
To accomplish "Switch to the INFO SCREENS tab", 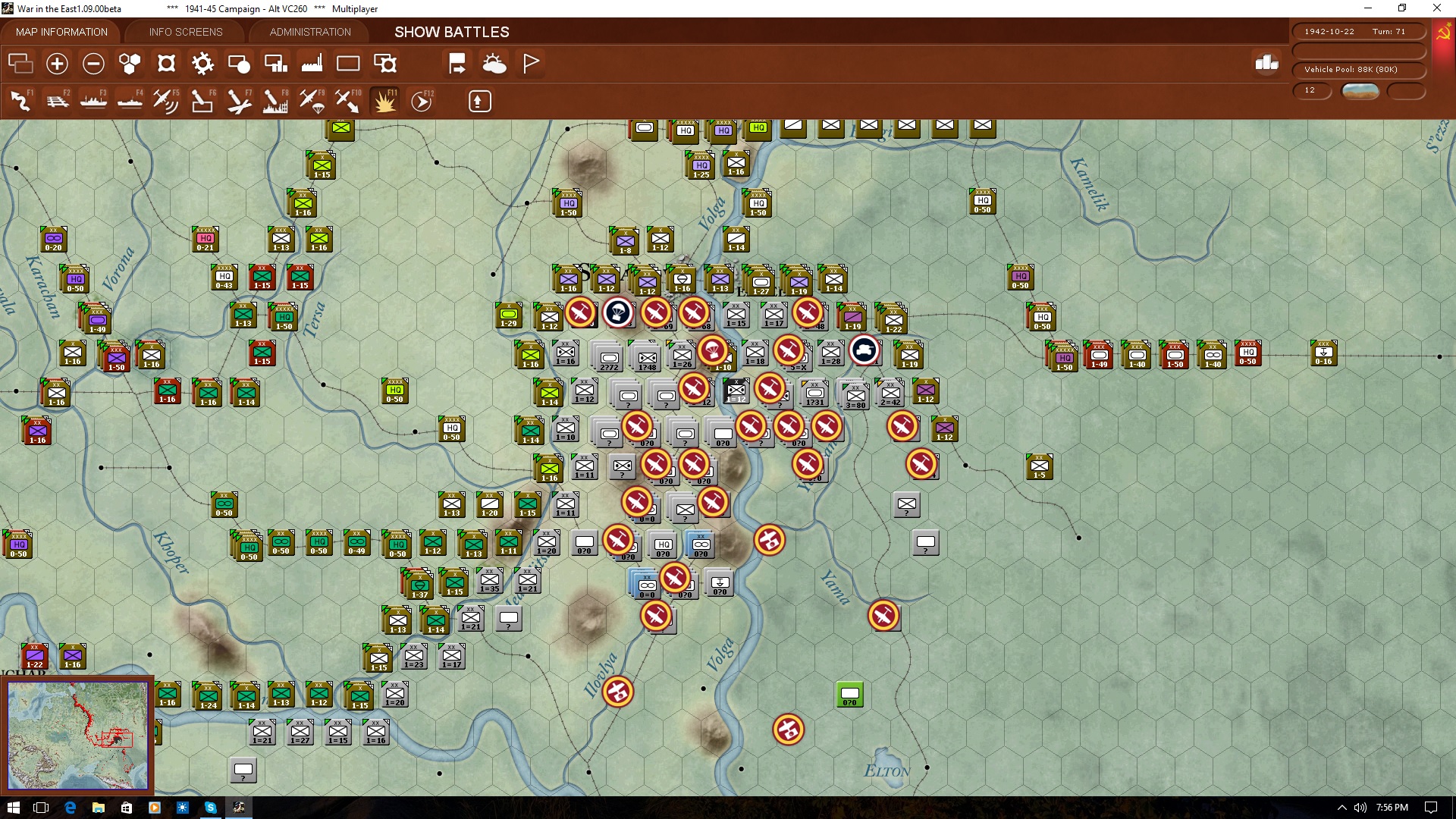I will point(186,32).
